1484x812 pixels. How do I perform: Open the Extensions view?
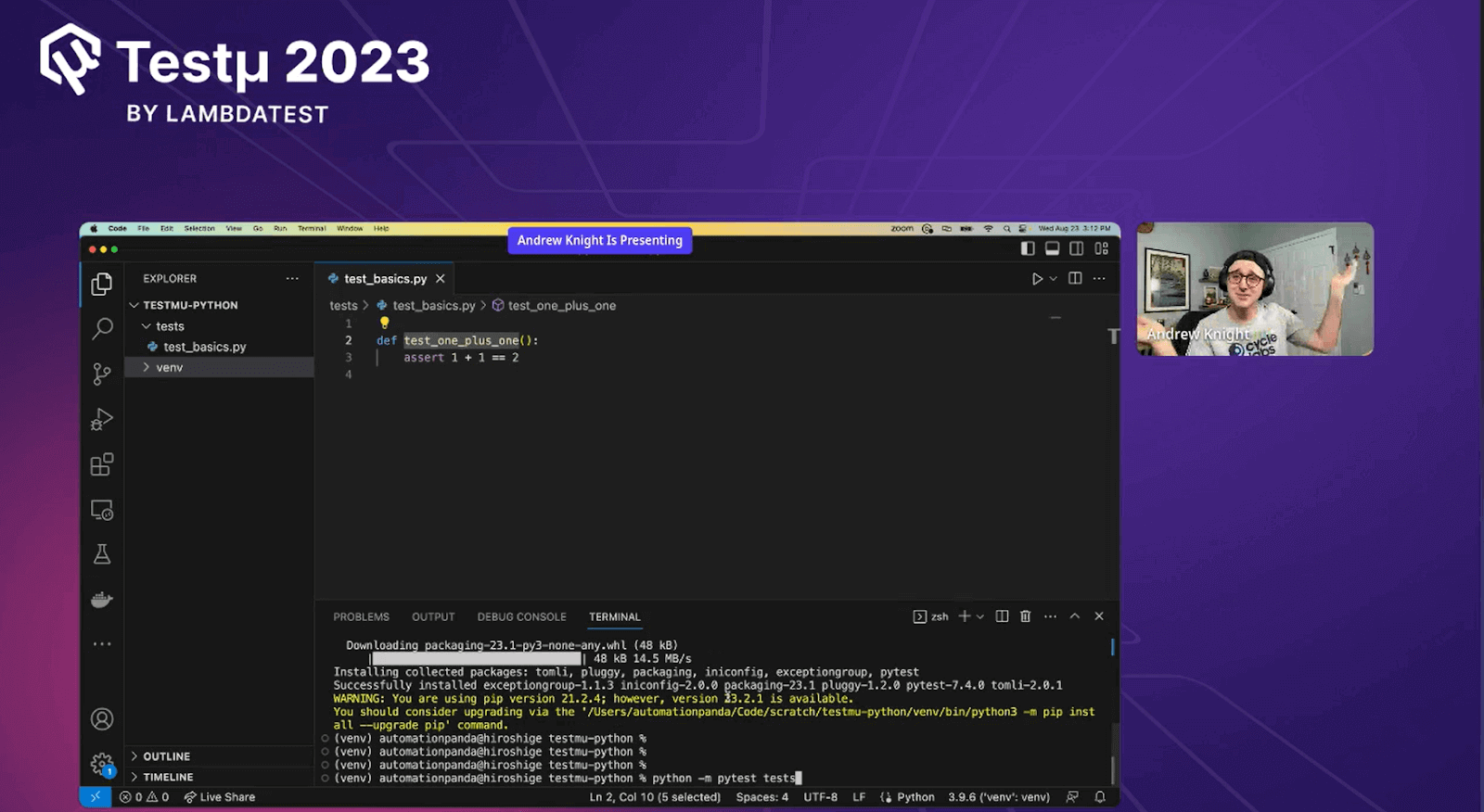(102, 464)
